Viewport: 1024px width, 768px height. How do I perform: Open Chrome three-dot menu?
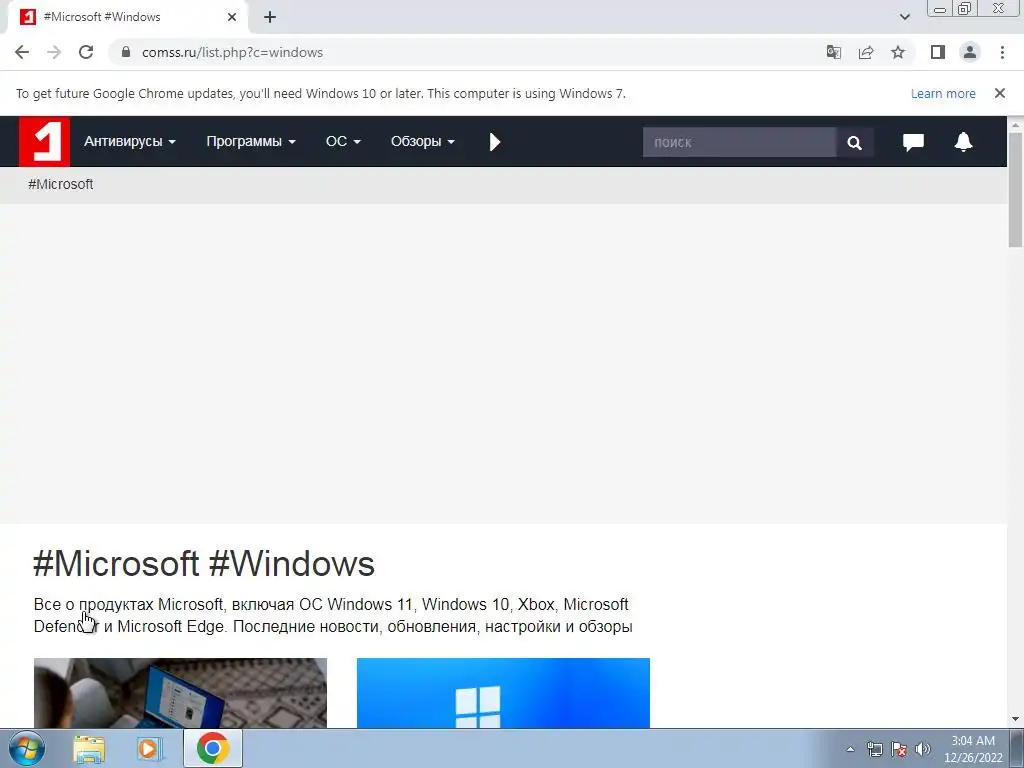tap(1002, 52)
